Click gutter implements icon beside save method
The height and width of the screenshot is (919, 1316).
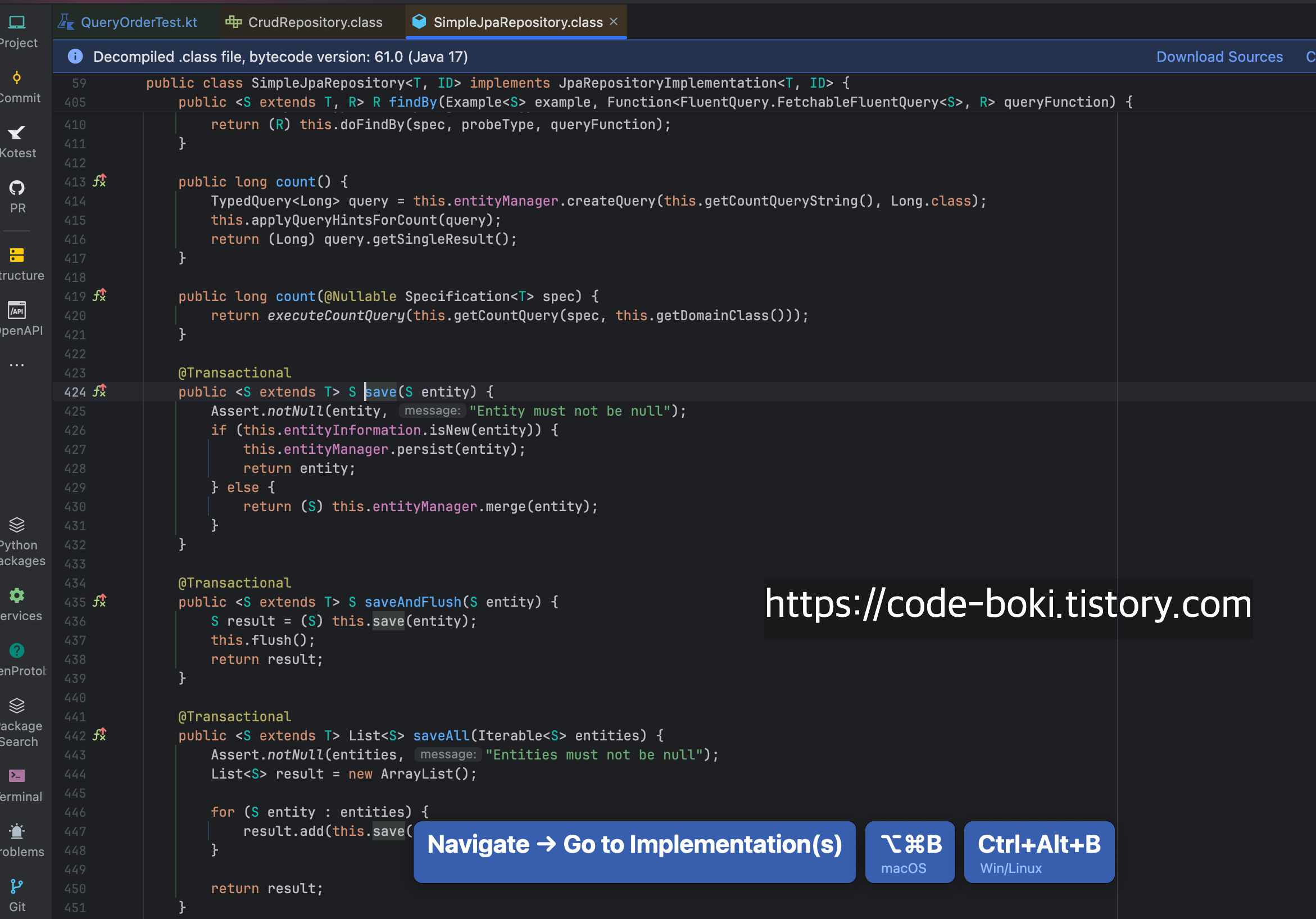click(99, 392)
